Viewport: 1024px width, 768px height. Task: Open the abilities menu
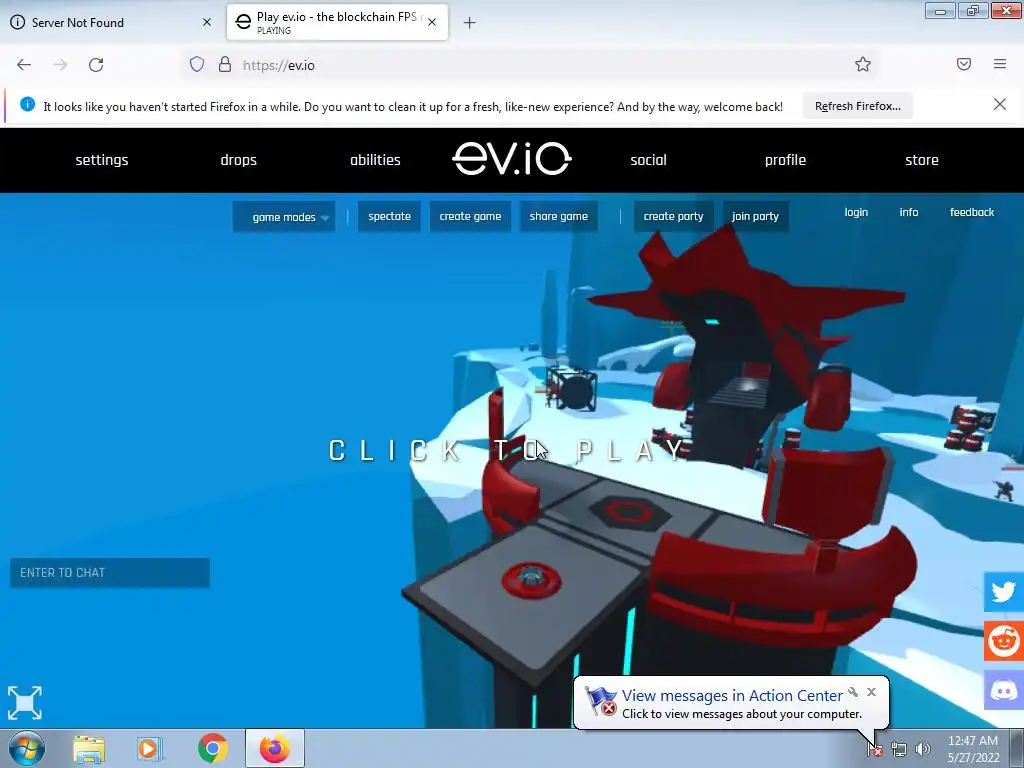pyautogui.click(x=376, y=160)
